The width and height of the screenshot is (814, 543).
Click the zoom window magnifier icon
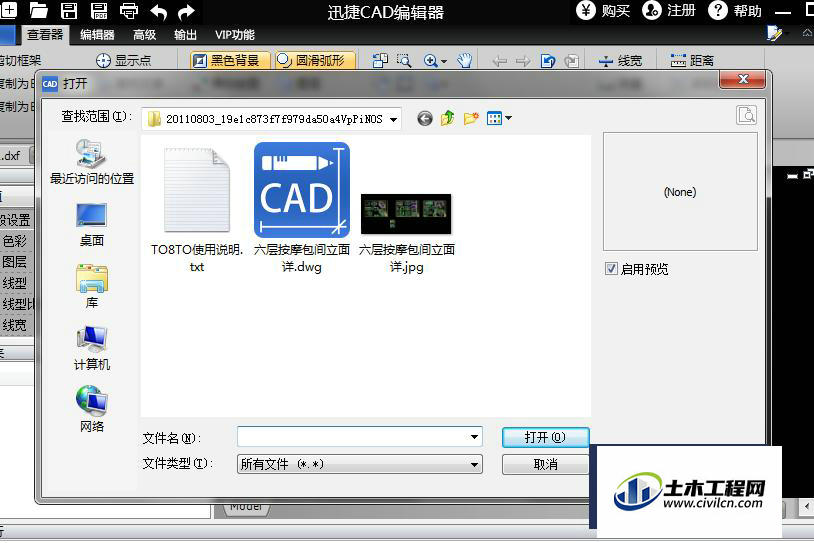click(x=404, y=61)
